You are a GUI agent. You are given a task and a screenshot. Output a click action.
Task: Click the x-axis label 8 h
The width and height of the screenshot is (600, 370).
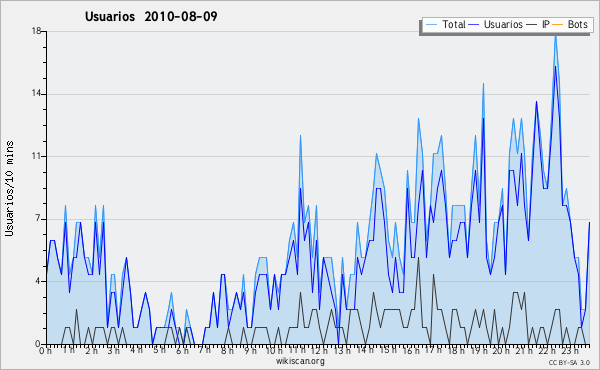coord(227,351)
